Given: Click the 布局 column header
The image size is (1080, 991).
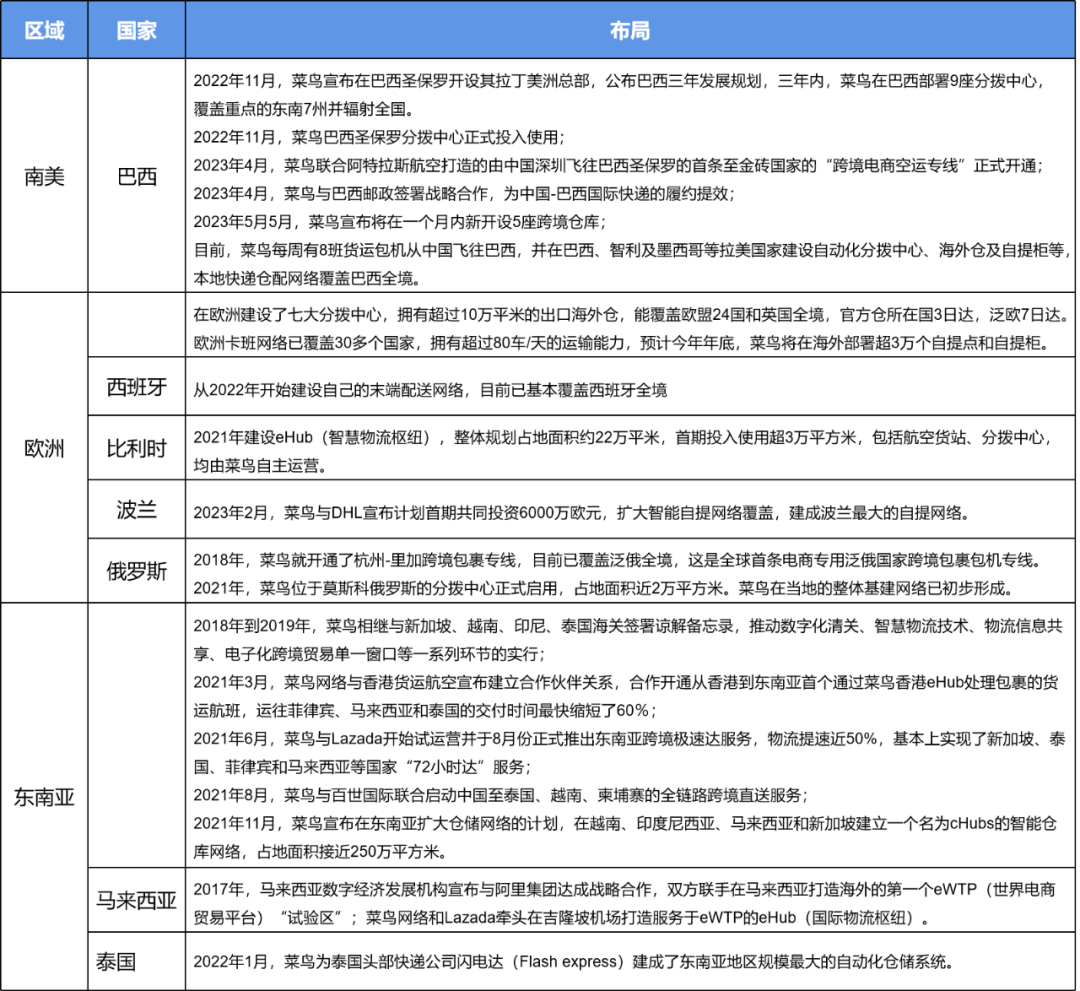Looking at the screenshot, I should pyautogui.click(x=630, y=30).
